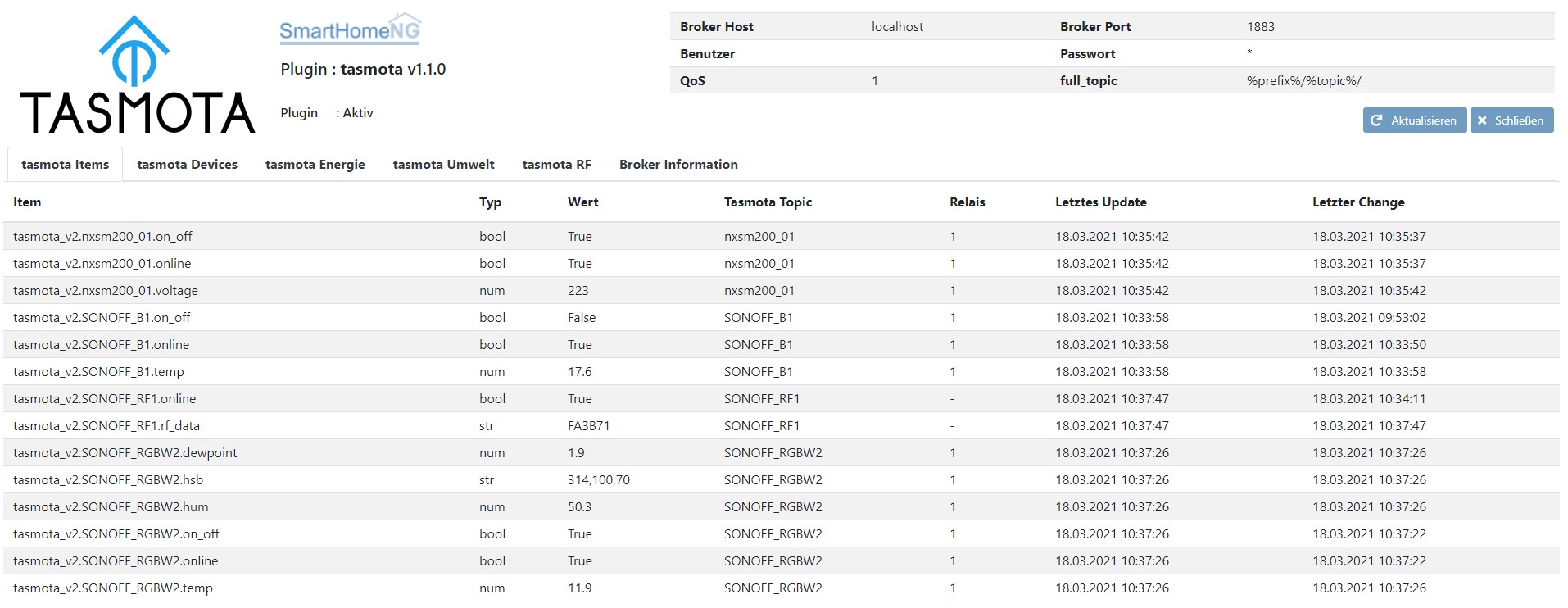Click str type in the hsb row
The height and width of the screenshot is (608, 1568).
pos(487,480)
